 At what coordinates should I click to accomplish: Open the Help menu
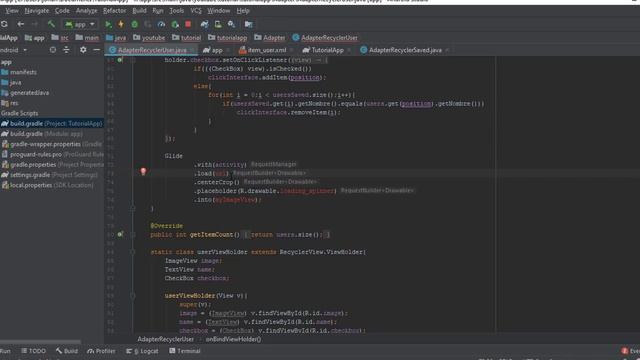pyautogui.click(x=243, y=11)
